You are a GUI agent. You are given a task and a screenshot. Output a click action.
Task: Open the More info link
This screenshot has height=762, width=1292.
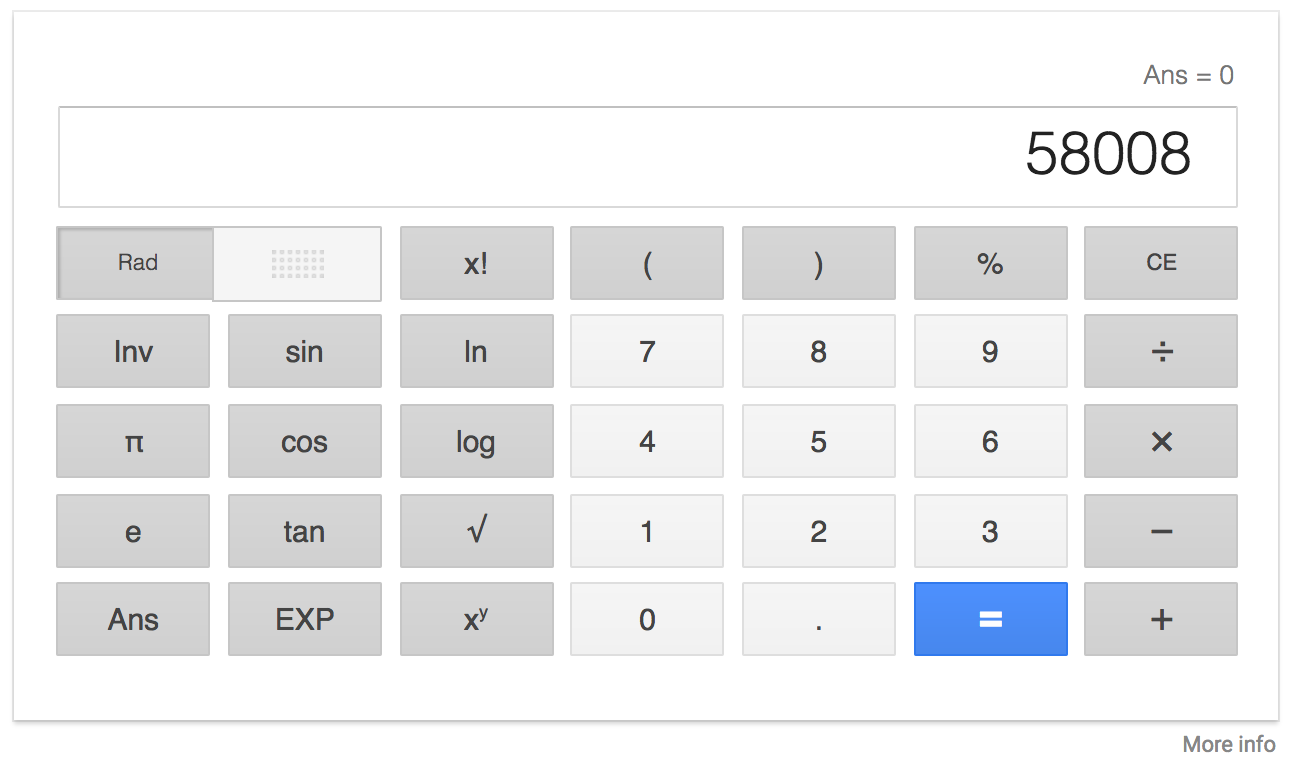tap(1229, 744)
